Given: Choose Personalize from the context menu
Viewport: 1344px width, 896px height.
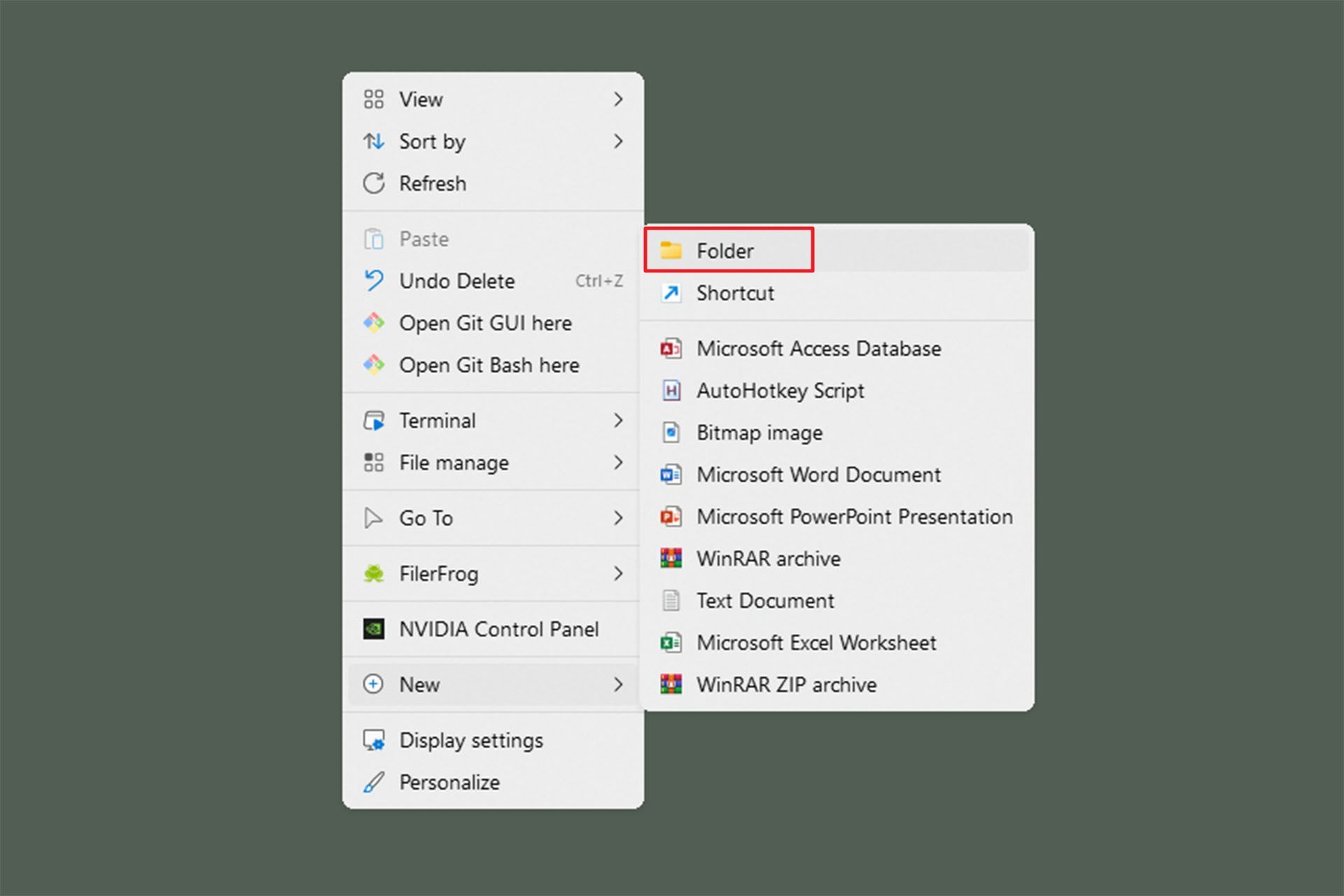Looking at the screenshot, I should (449, 782).
